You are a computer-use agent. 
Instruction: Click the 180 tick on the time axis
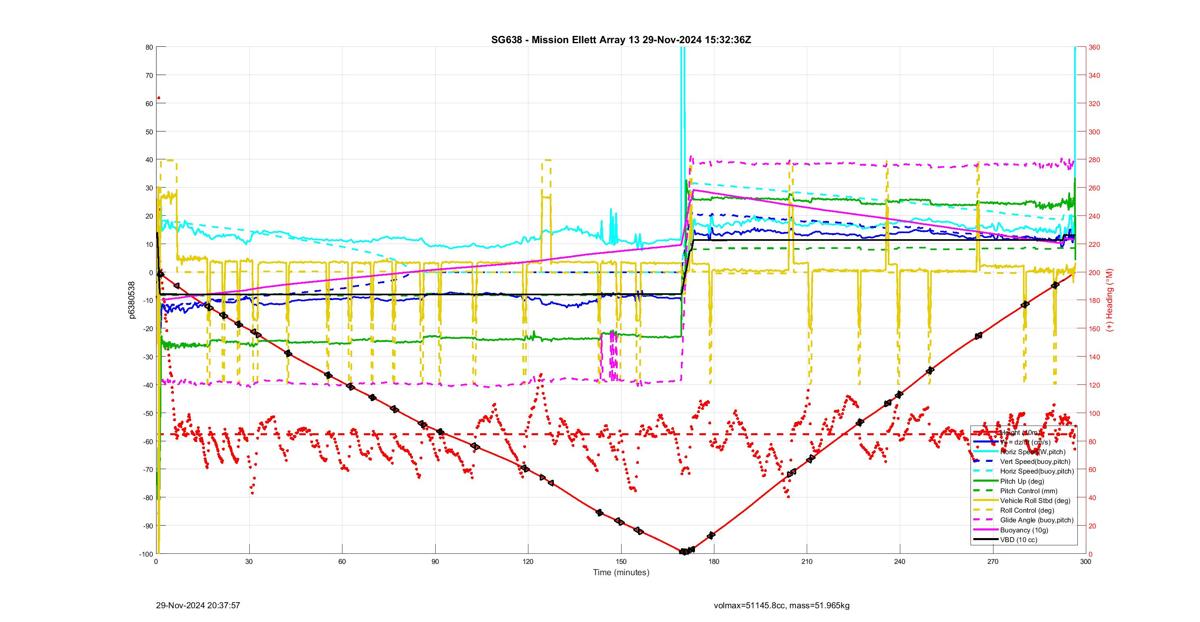[x=714, y=562]
